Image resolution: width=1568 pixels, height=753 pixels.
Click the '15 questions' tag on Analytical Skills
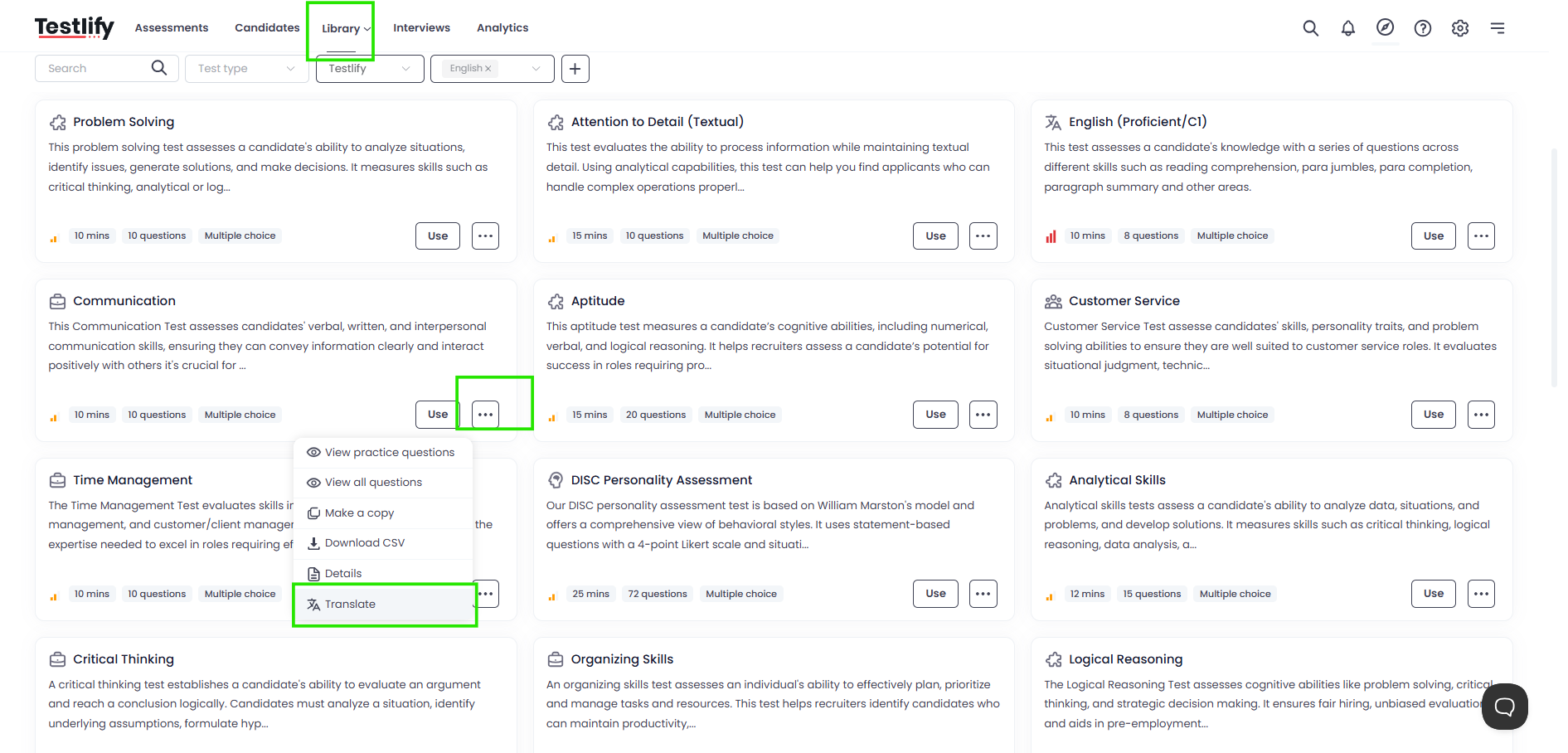point(1152,594)
